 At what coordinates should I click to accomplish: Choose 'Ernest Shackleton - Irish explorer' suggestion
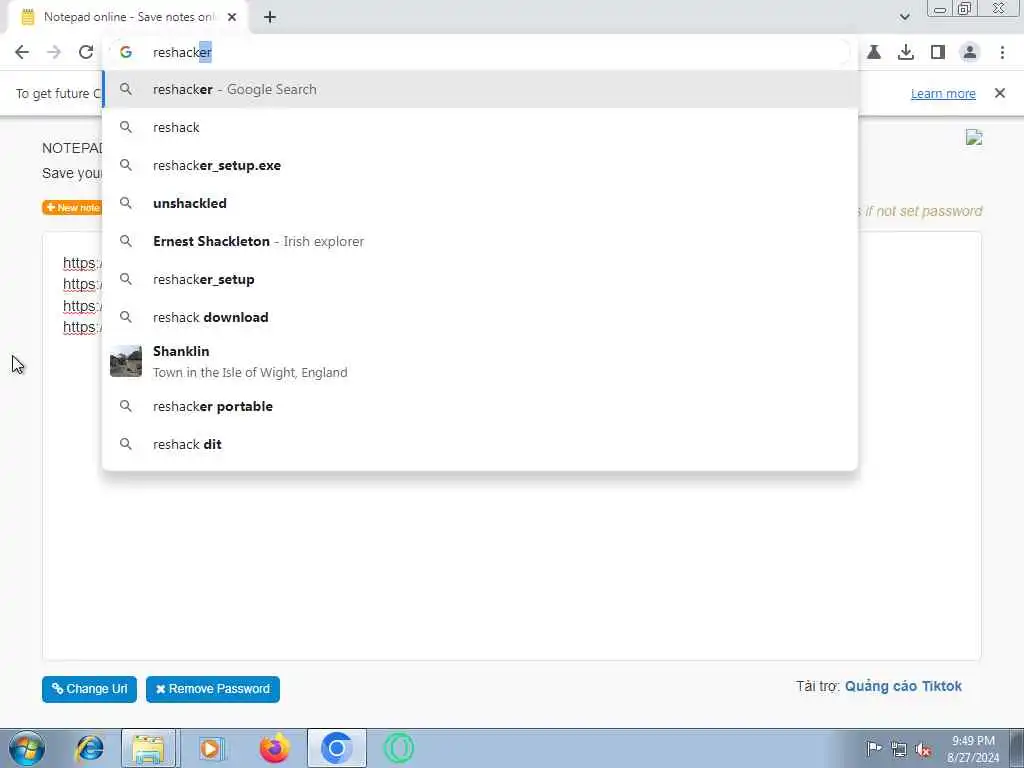click(x=480, y=241)
